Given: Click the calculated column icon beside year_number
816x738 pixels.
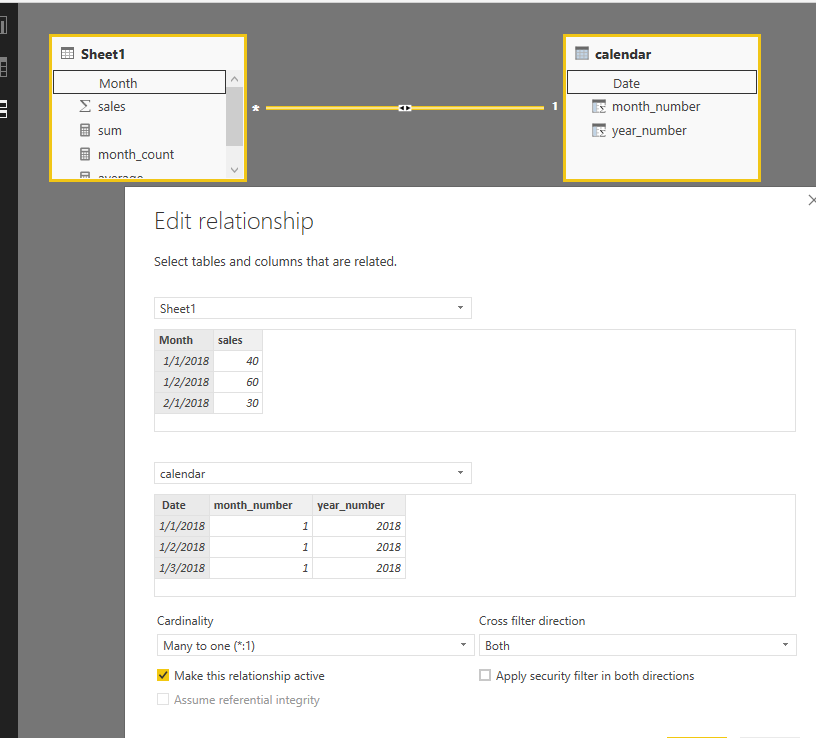Looking at the screenshot, I should [599, 130].
